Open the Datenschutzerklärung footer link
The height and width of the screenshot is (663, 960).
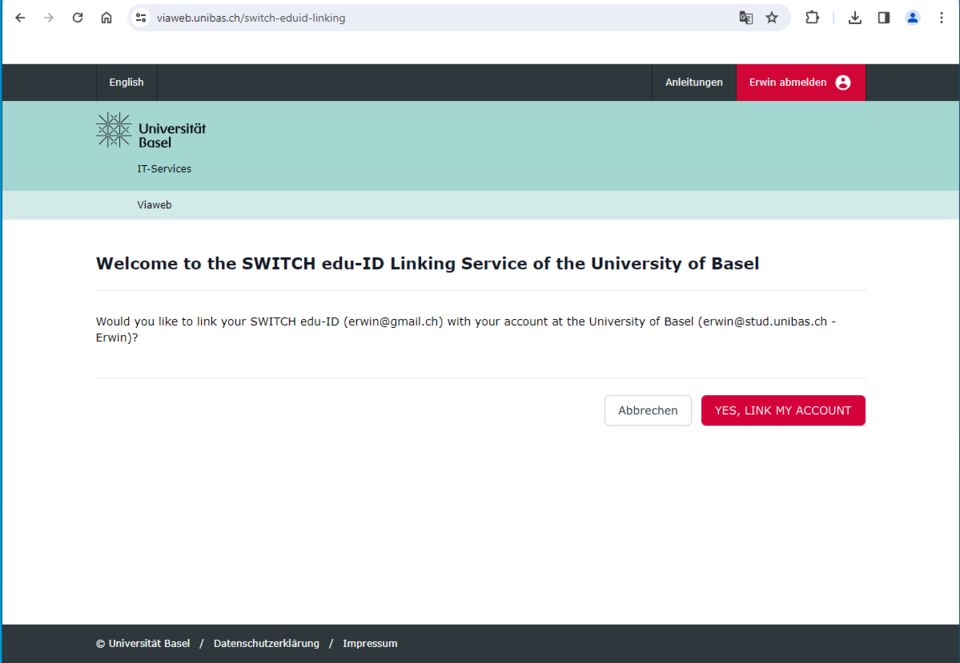(x=266, y=644)
